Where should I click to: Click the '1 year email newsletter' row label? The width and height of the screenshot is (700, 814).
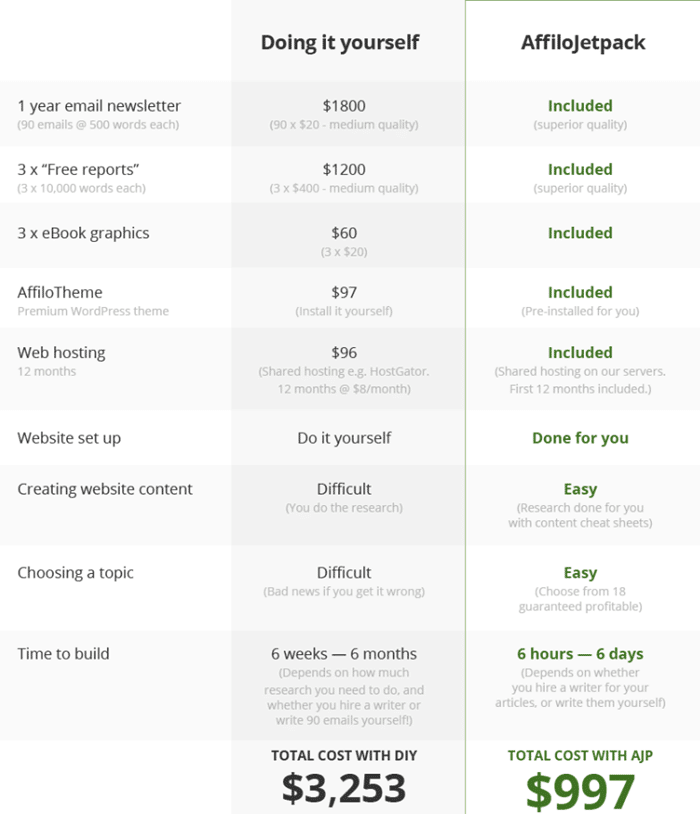point(99,106)
